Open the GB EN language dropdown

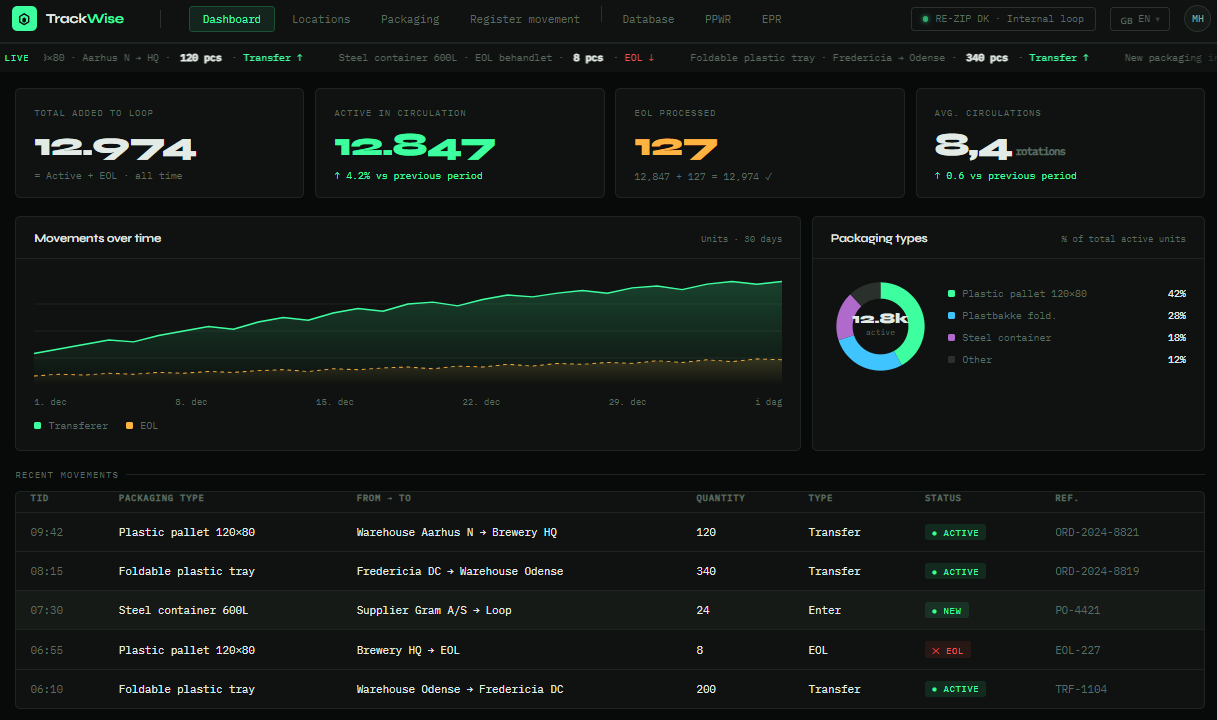tap(1139, 18)
